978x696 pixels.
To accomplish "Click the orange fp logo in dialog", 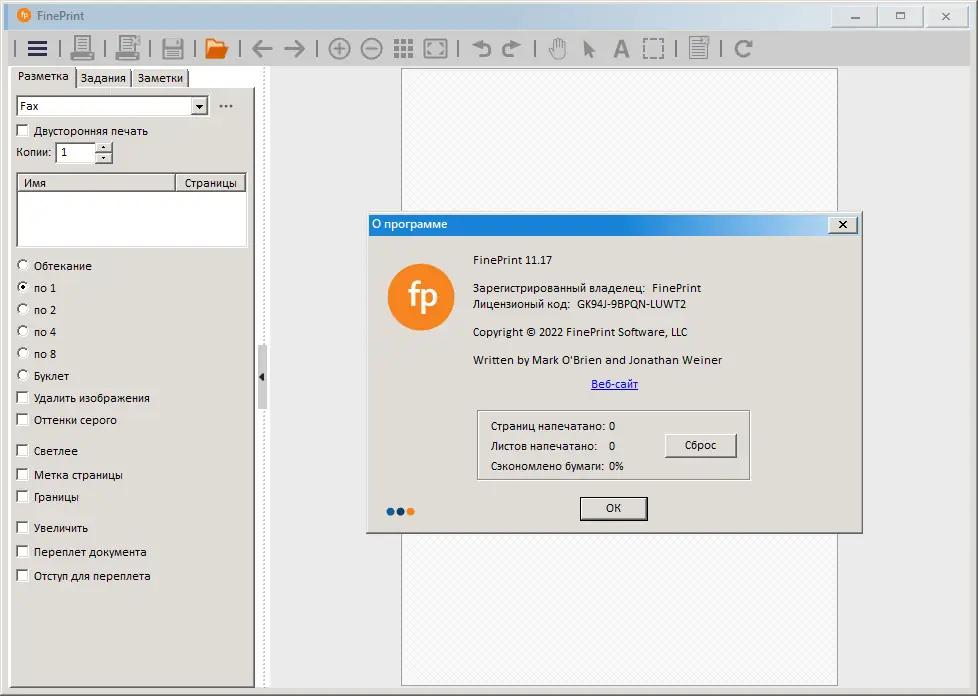I will (421, 297).
